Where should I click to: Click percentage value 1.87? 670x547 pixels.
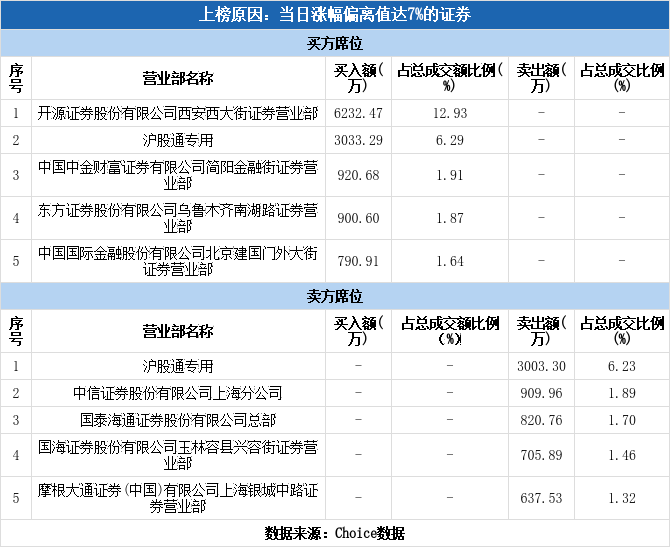click(x=450, y=218)
